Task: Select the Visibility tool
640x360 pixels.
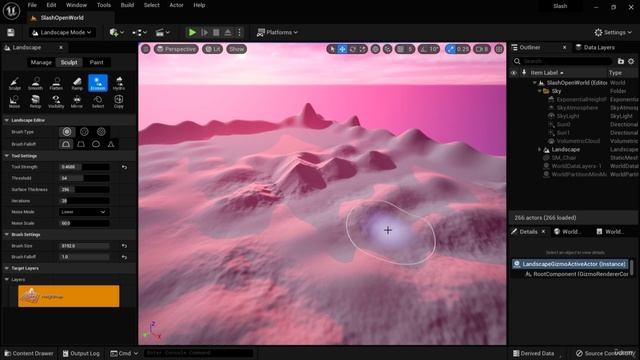Action: coord(56,101)
